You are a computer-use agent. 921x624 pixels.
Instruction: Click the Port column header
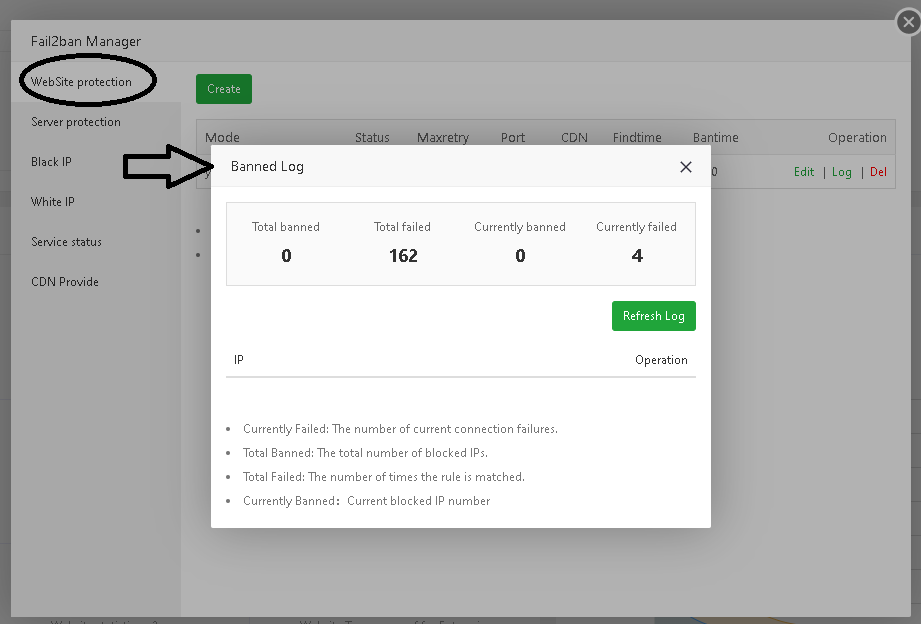pos(513,137)
